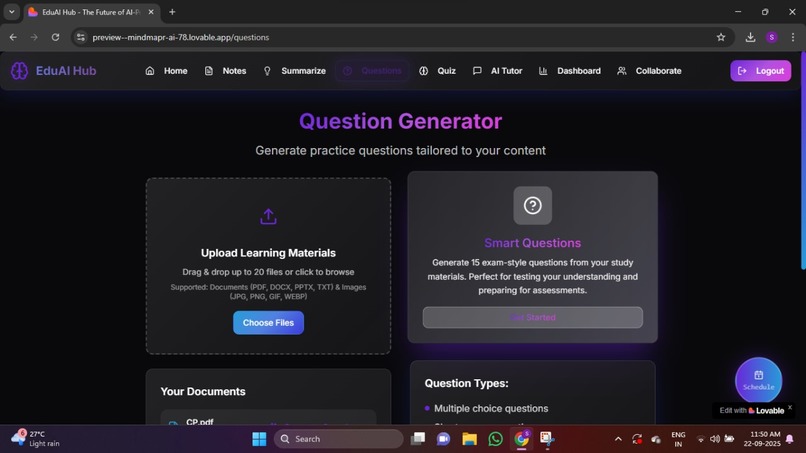Click the Chrome taskbar icon
Screen dimensions: 806x453
[x=521, y=439]
